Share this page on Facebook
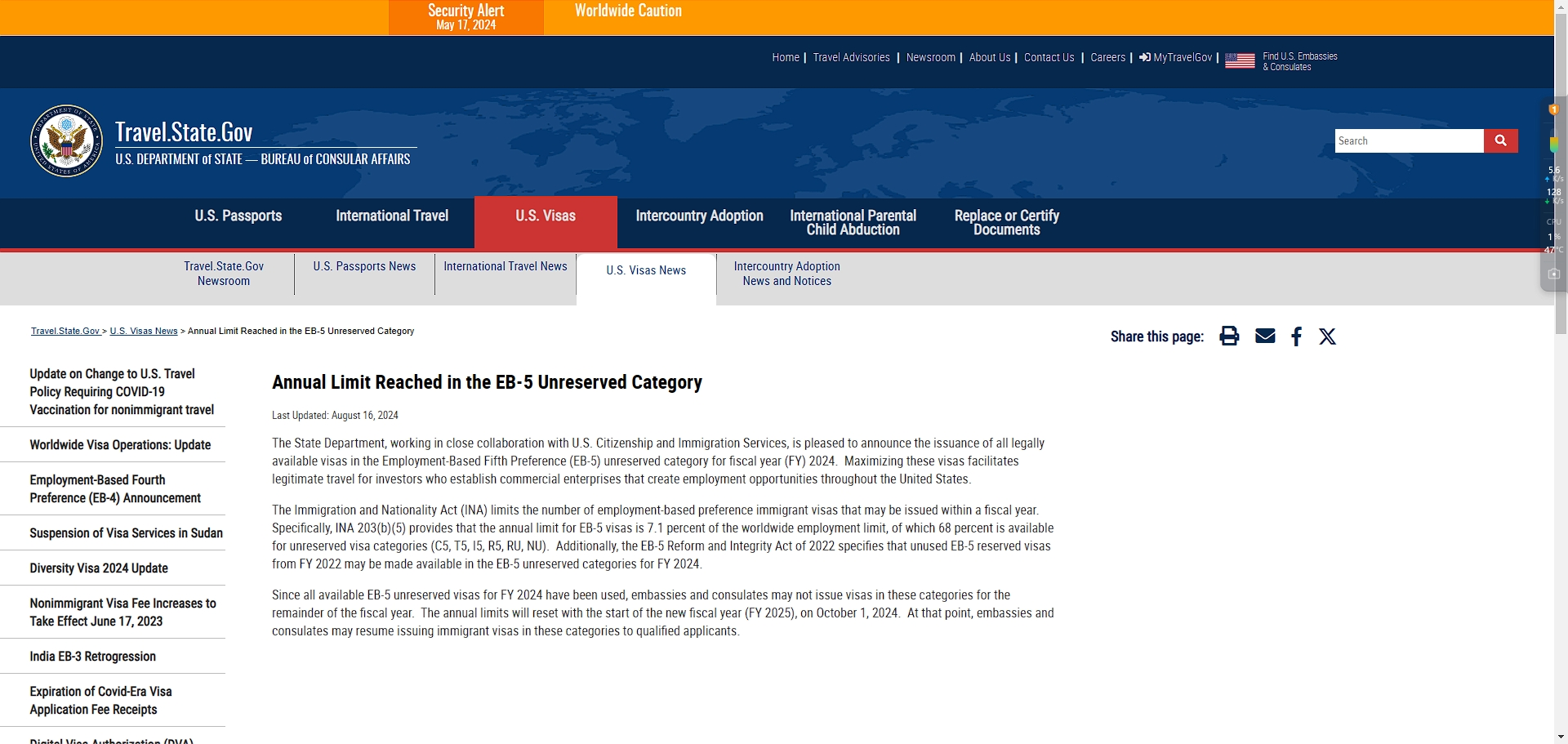The width and height of the screenshot is (1568, 744). 1296,336
